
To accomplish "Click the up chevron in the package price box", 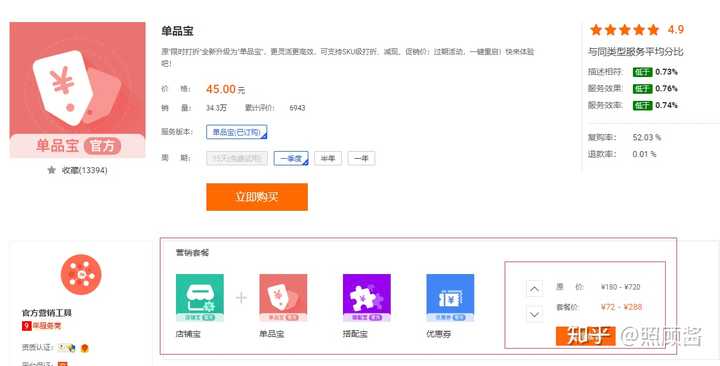I will point(534,289).
